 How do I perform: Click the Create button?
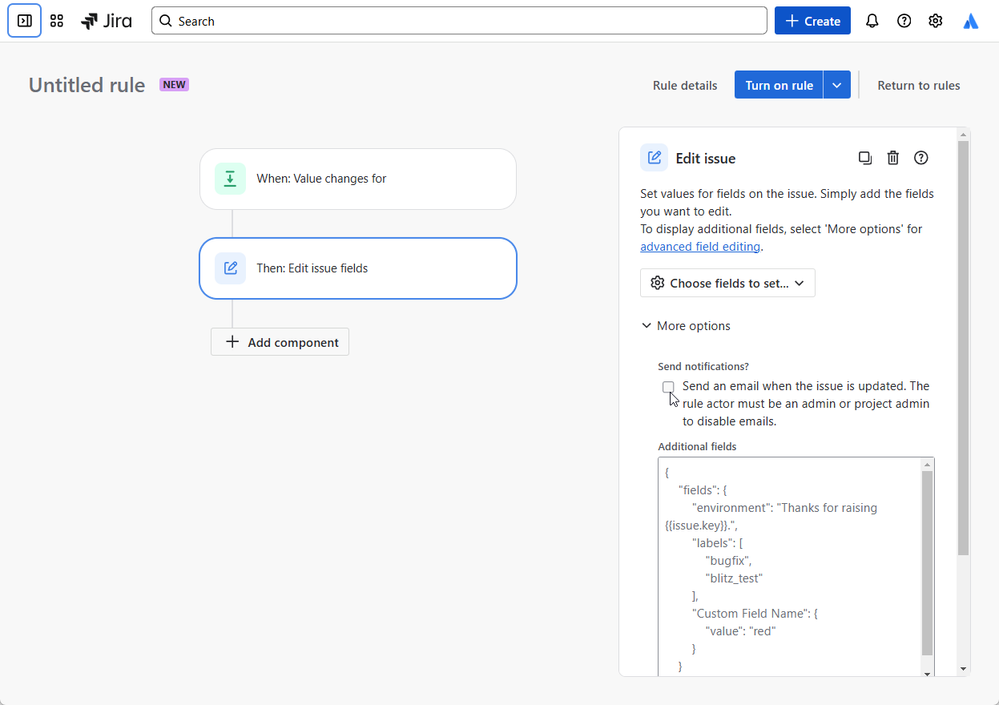pyautogui.click(x=812, y=21)
